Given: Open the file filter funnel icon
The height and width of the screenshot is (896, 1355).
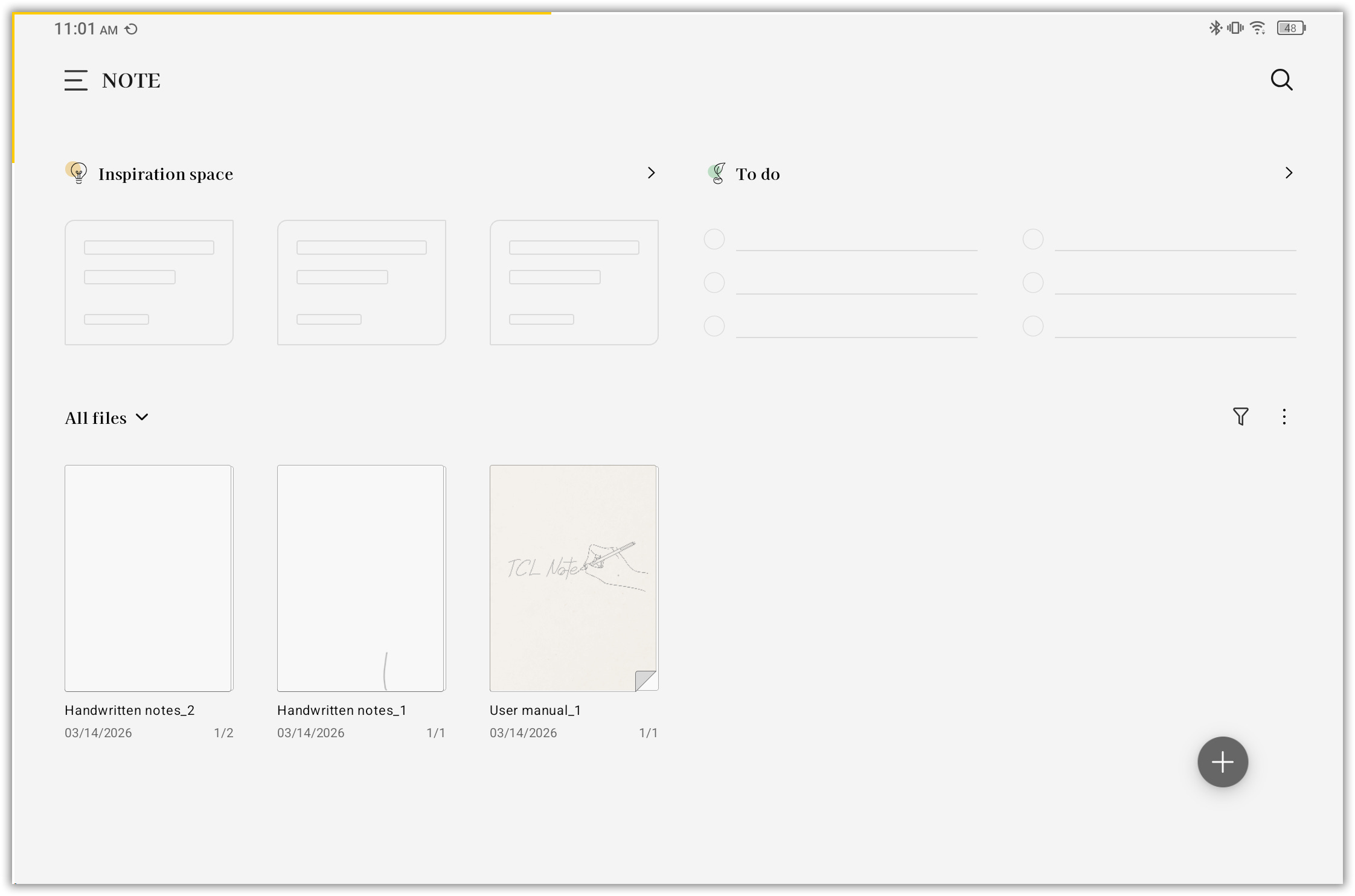Looking at the screenshot, I should 1240,417.
